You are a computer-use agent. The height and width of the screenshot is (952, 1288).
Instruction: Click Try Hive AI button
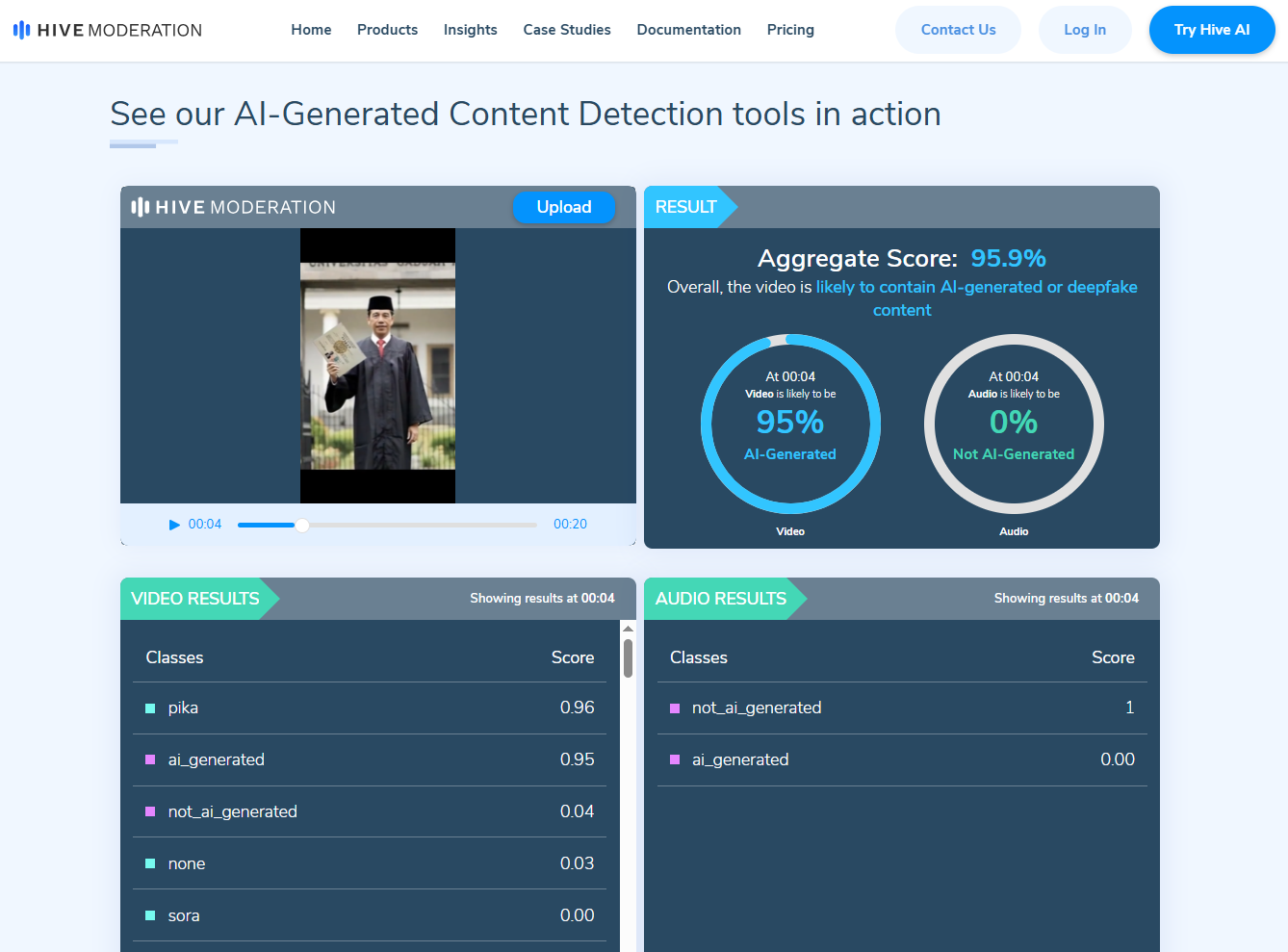(1212, 30)
